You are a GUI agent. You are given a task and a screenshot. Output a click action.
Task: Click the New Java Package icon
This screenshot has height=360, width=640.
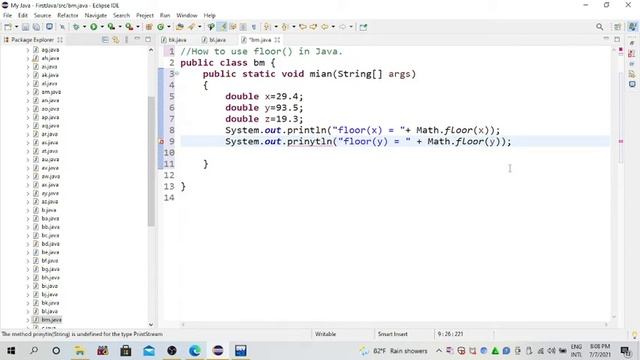tap(149, 27)
